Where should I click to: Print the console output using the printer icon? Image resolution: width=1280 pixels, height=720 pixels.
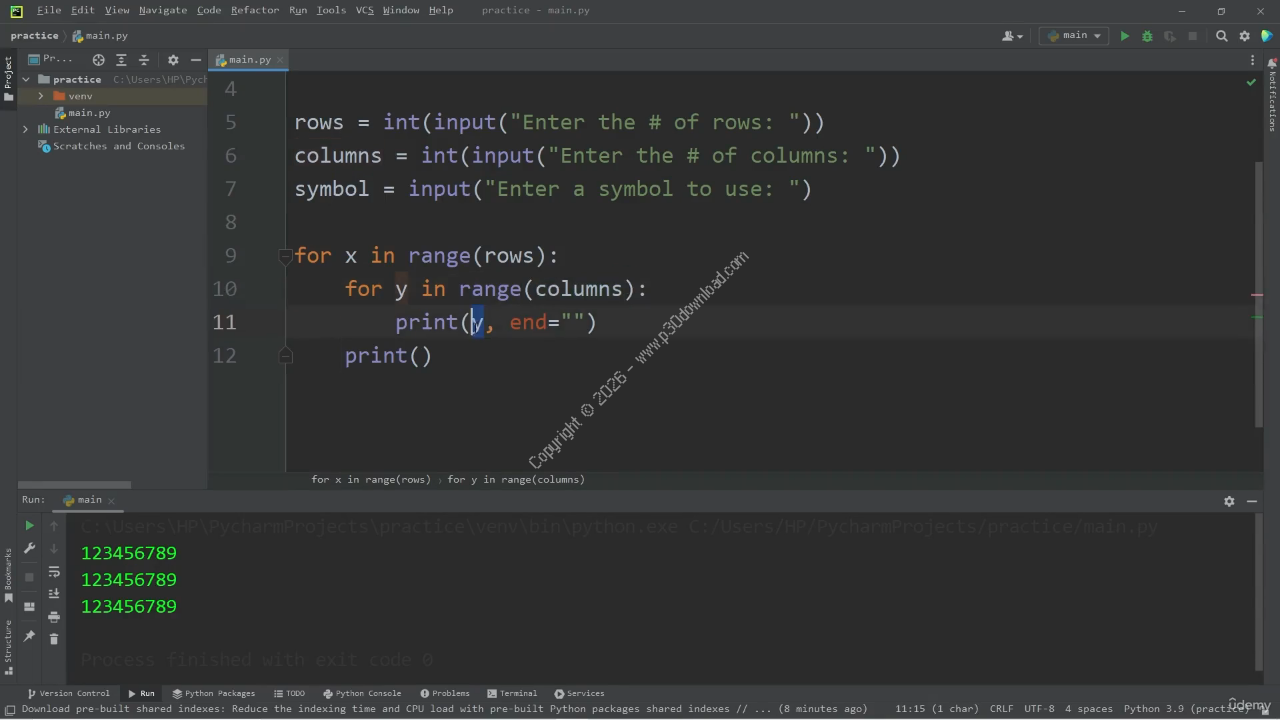coord(54,617)
